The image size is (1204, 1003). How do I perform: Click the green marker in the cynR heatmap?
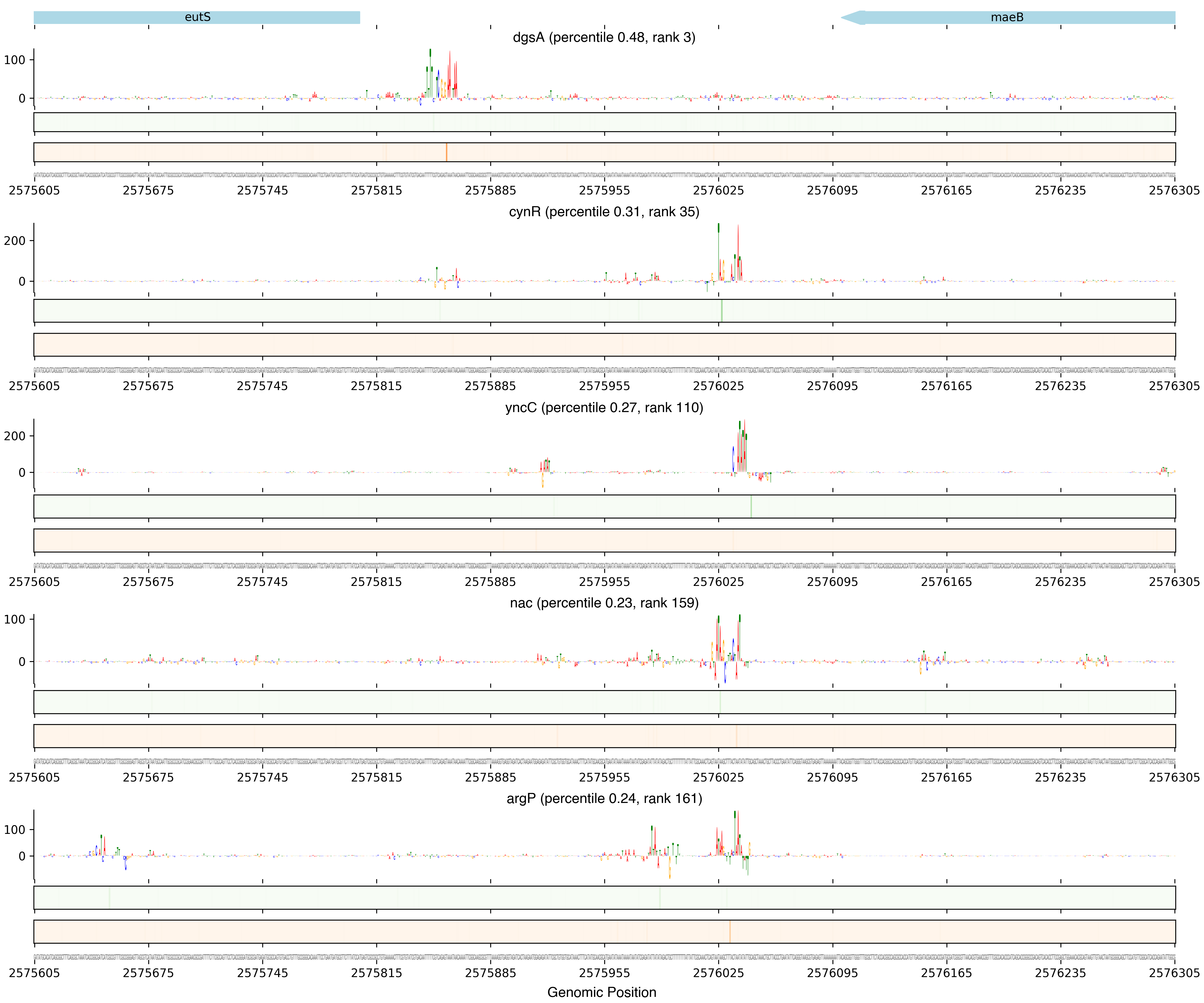722,311
